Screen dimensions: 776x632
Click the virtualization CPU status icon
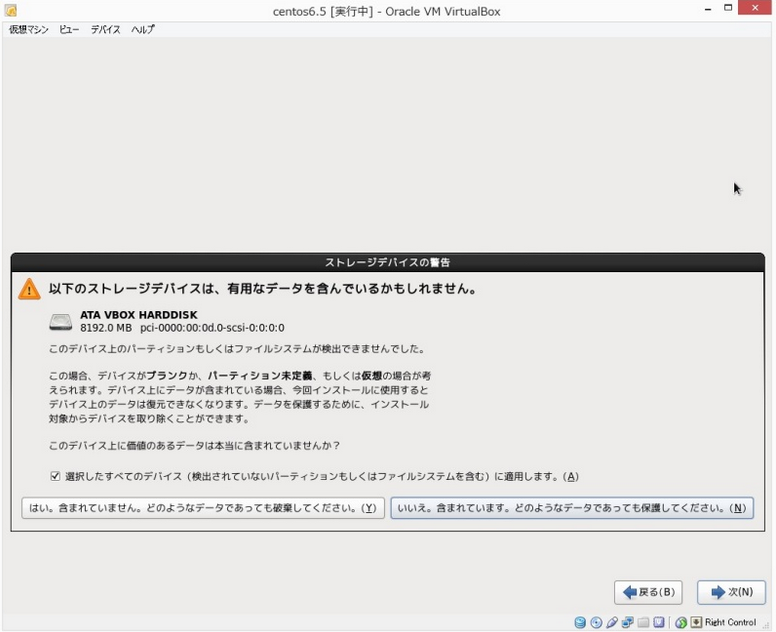click(x=659, y=622)
